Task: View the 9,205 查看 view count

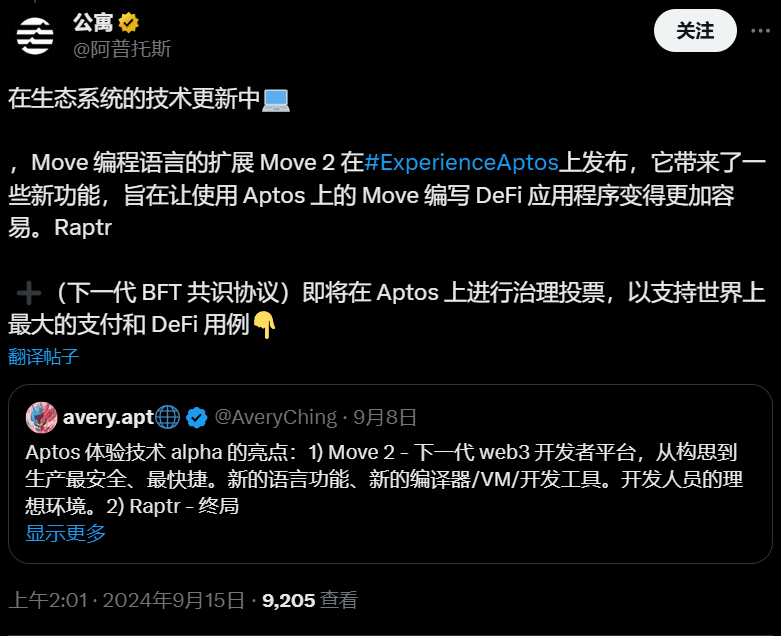Action: (x=310, y=600)
